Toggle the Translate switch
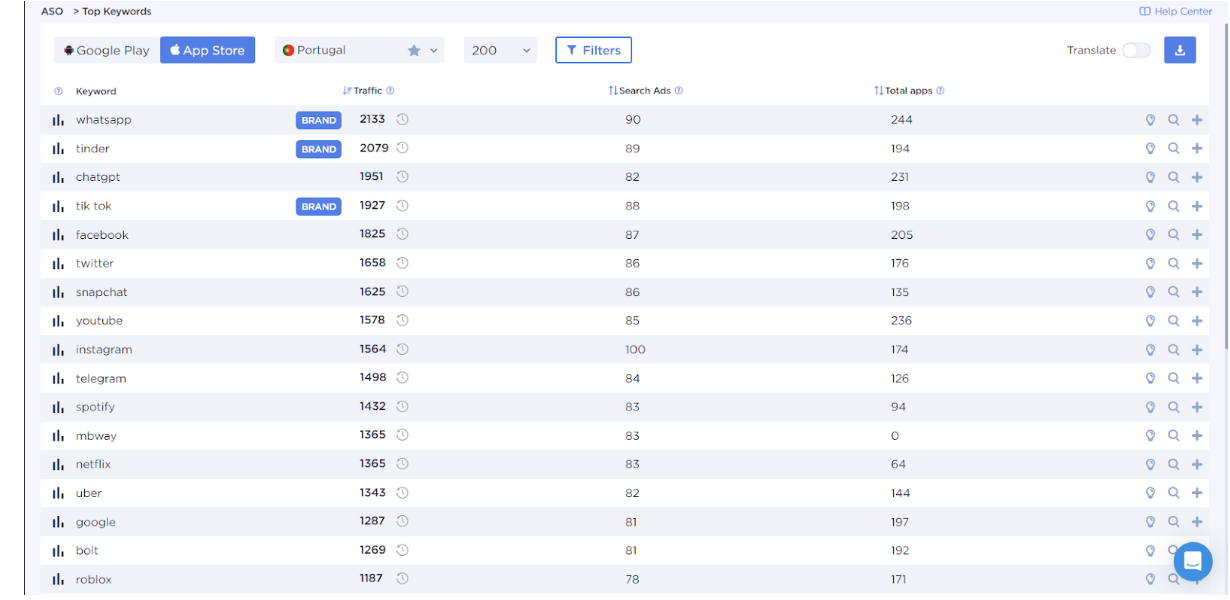The image size is (1230, 600). (1136, 50)
